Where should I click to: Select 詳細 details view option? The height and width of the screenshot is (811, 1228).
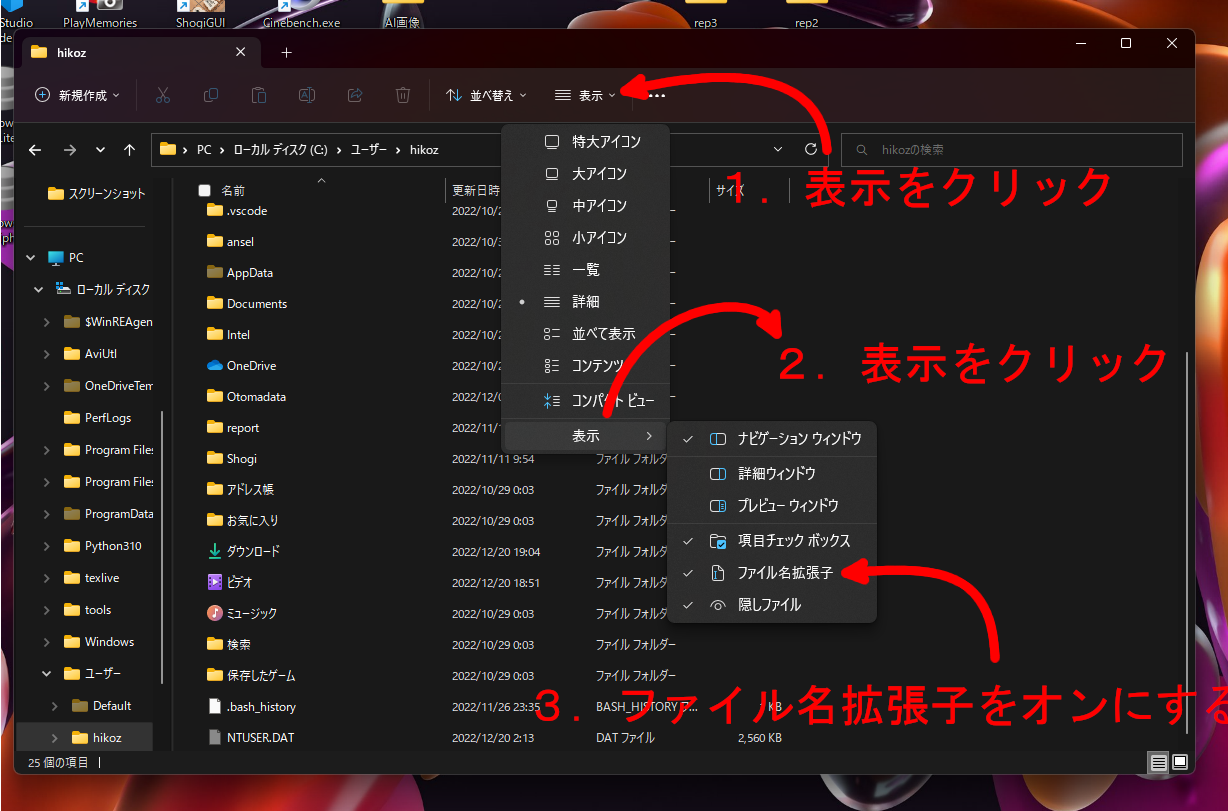[585, 301]
